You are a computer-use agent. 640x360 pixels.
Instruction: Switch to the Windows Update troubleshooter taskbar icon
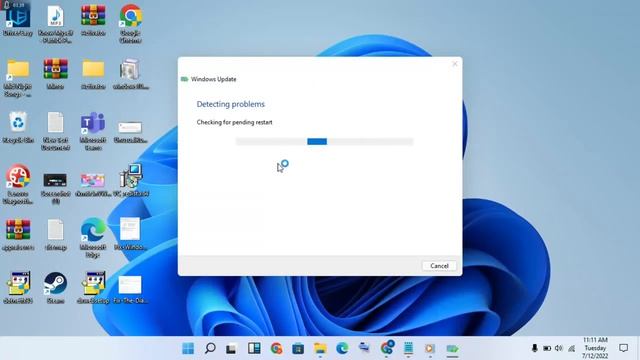[x=452, y=349]
